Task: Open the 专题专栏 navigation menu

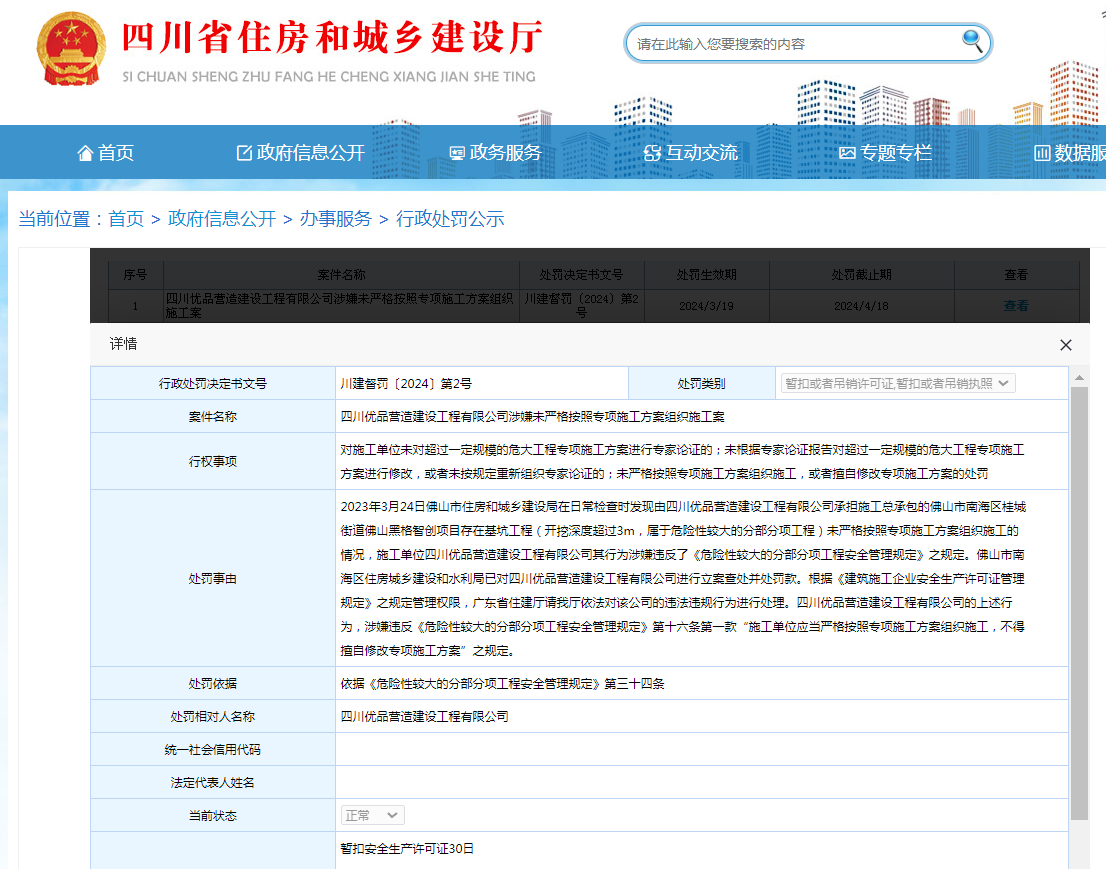Action: (x=886, y=153)
